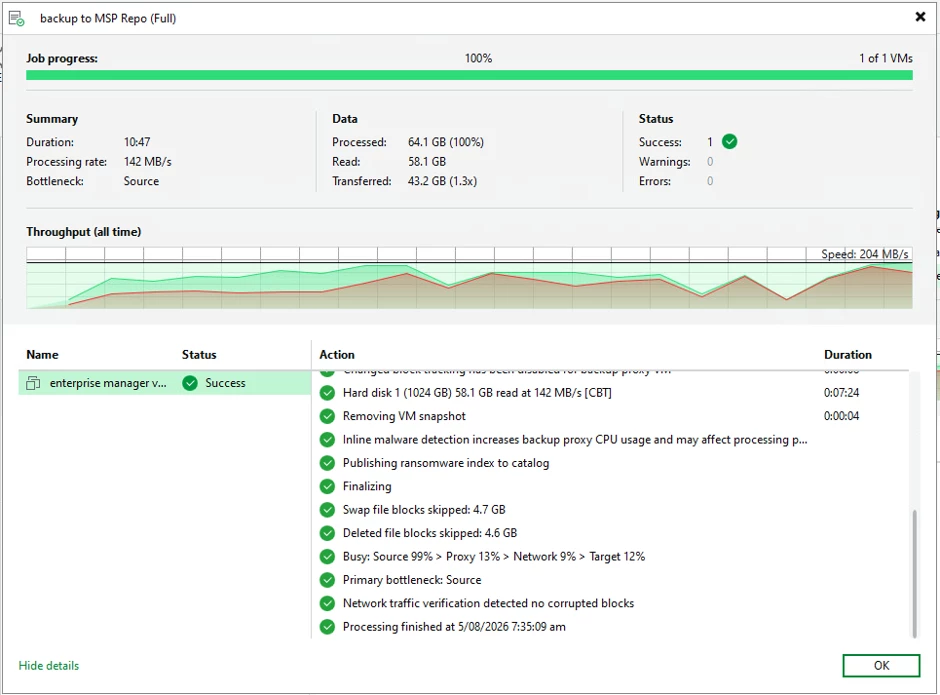Click the checkmark icon for Inline malware detection
940x695 pixels.
coord(327,440)
